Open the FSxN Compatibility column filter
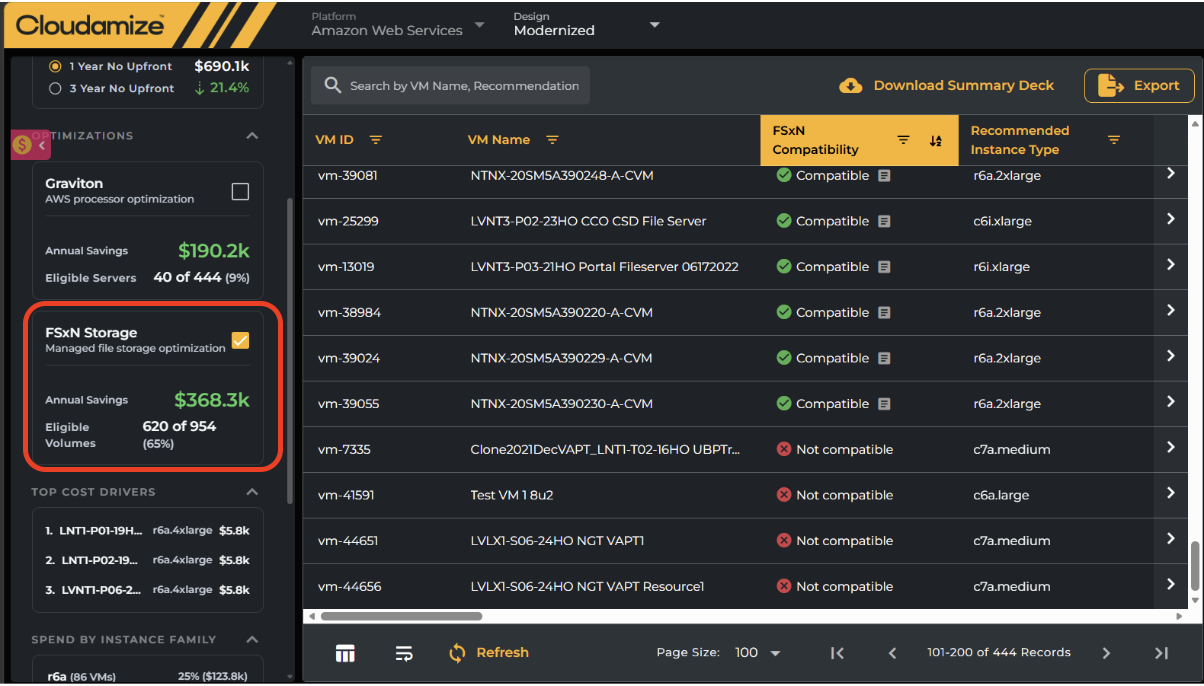 coord(903,140)
